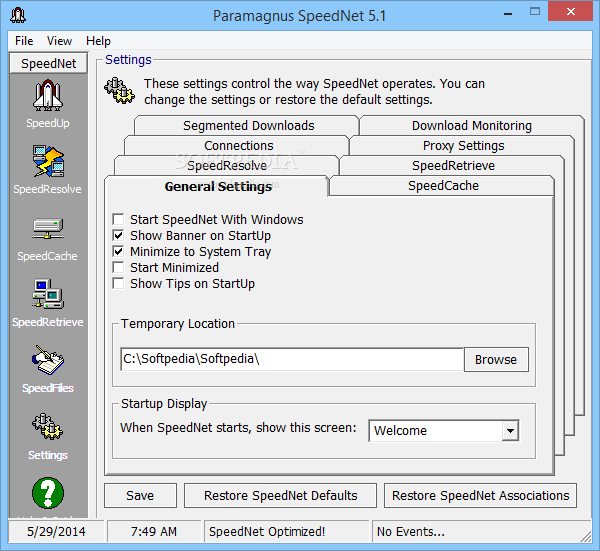Open the Help menu
The width and height of the screenshot is (600, 551).
coord(98,41)
